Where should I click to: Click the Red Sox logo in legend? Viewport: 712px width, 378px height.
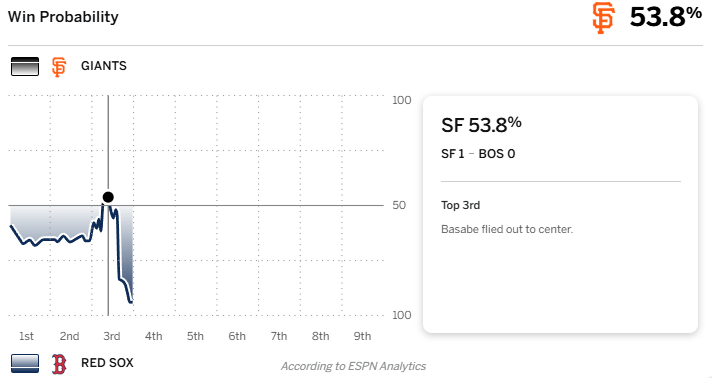tap(59, 364)
